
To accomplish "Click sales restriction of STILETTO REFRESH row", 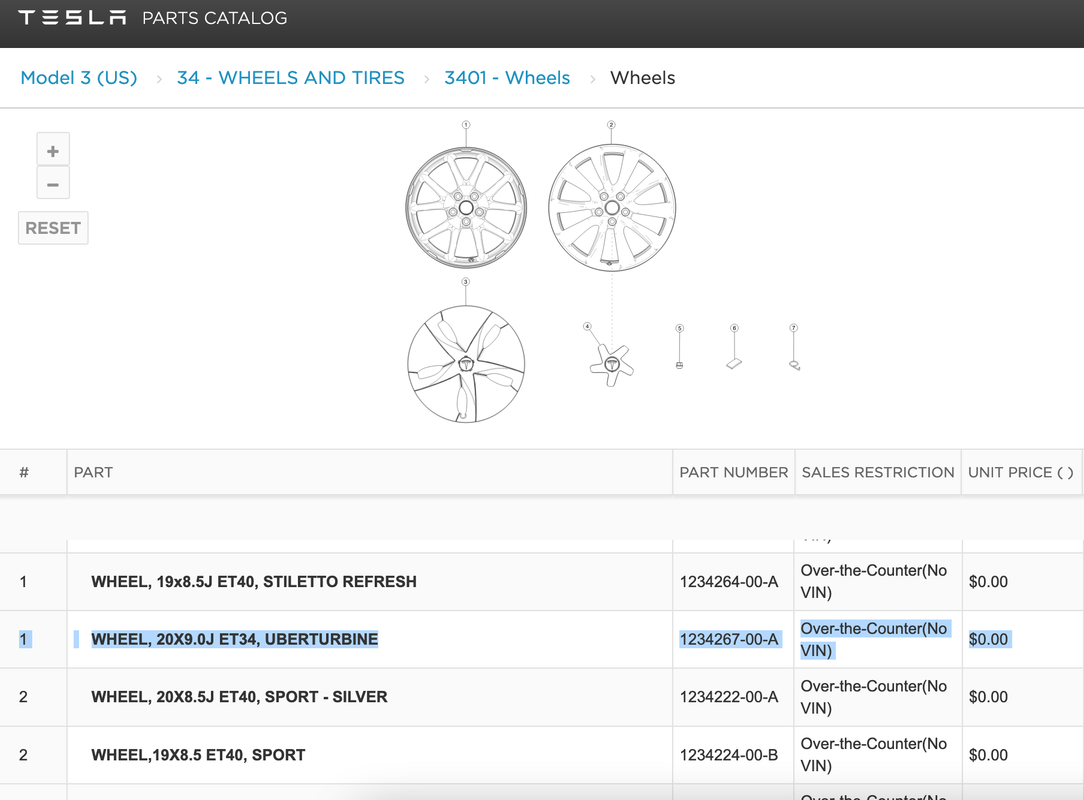I will coord(874,582).
